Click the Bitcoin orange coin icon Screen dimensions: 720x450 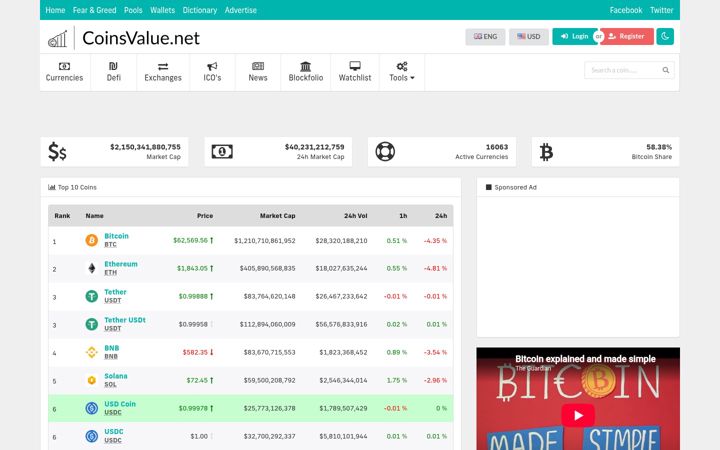pos(92,240)
